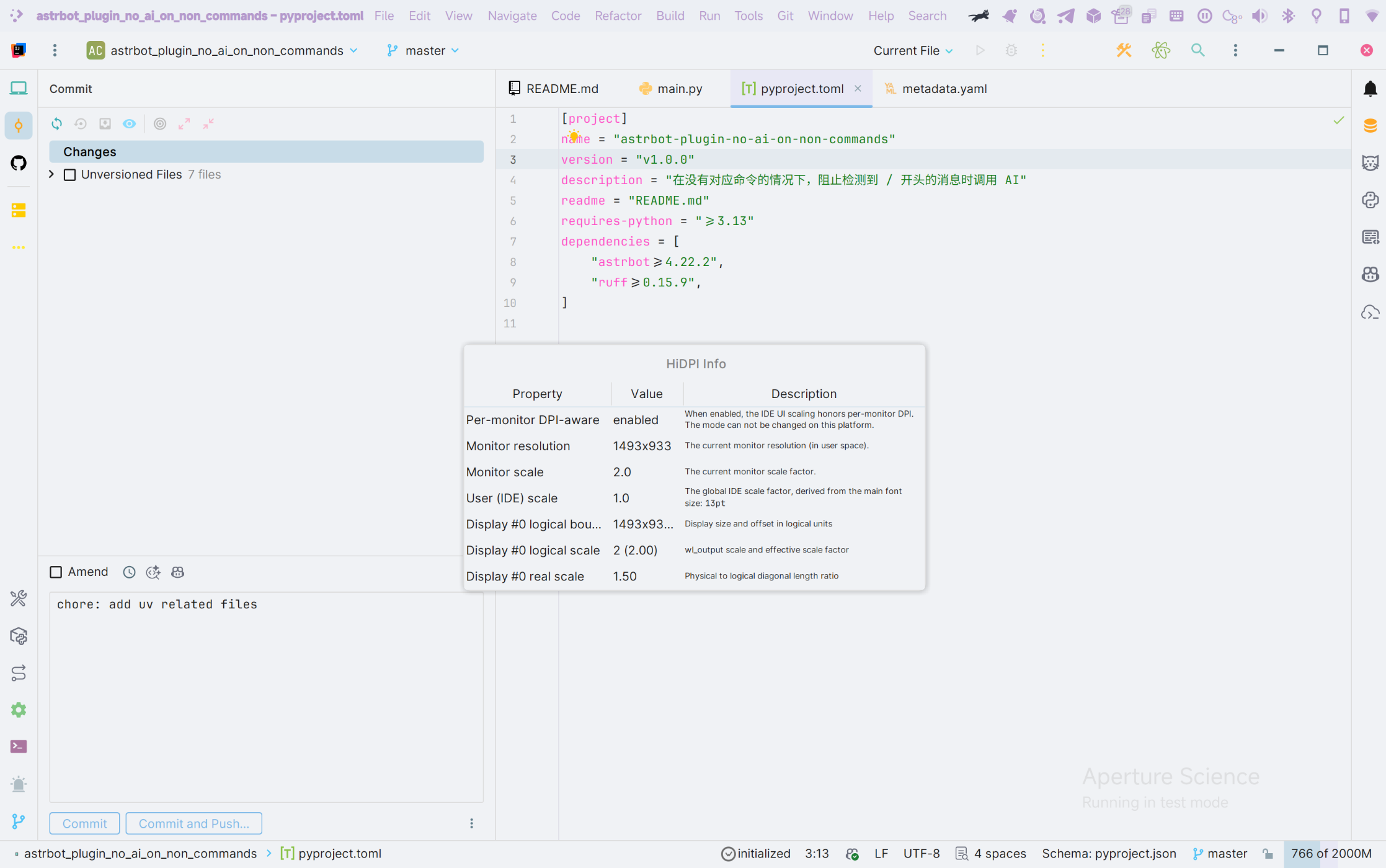Open the Database tool window icon
This screenshot has height=868, width=1386.
[1370, 126]
